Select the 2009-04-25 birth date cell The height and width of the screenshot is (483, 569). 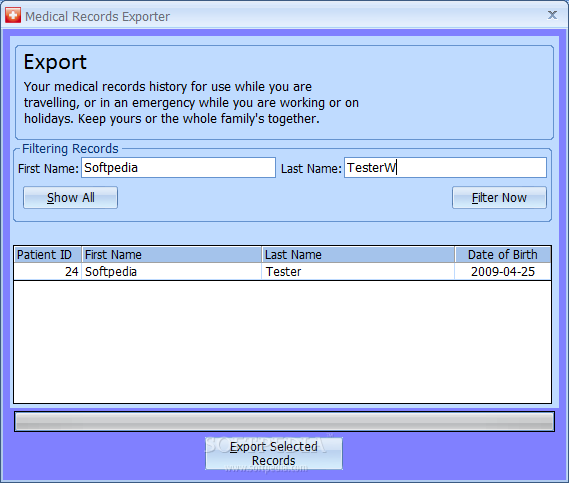[x=503, y=271]
